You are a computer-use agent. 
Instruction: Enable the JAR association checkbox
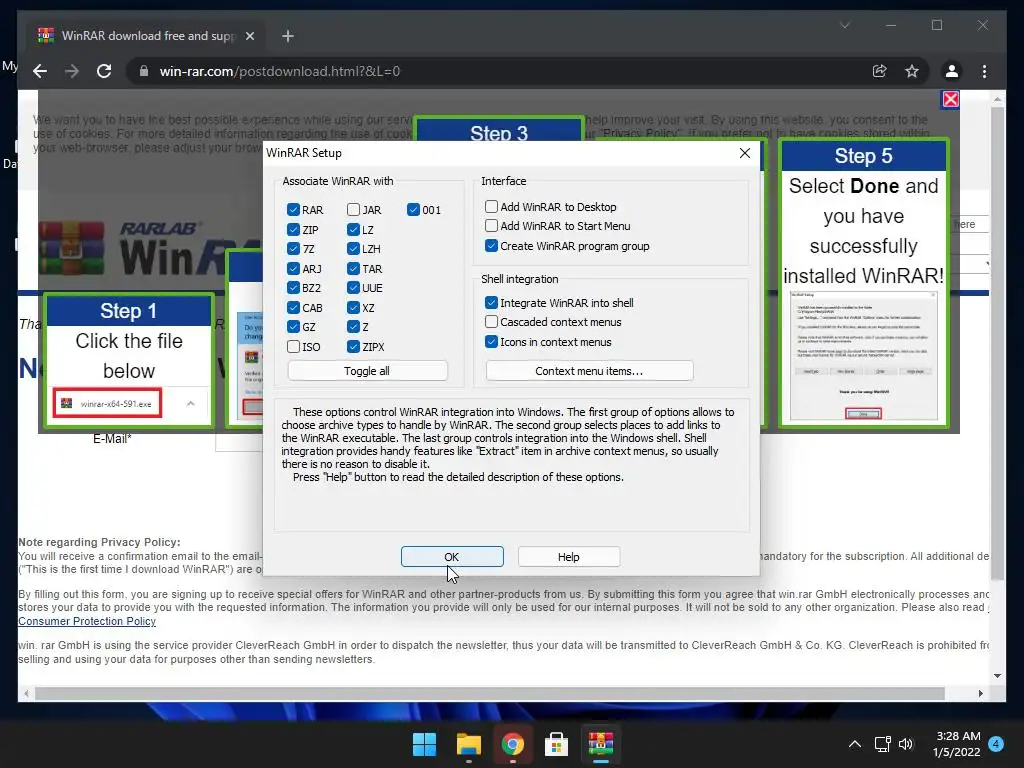click(353, 210)
